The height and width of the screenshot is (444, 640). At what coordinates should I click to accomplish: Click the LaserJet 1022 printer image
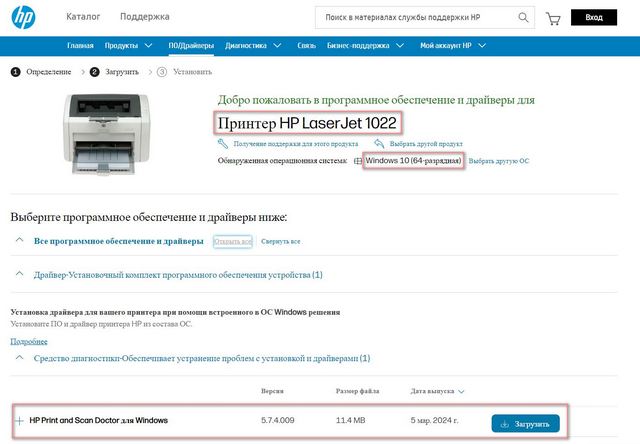107,134
